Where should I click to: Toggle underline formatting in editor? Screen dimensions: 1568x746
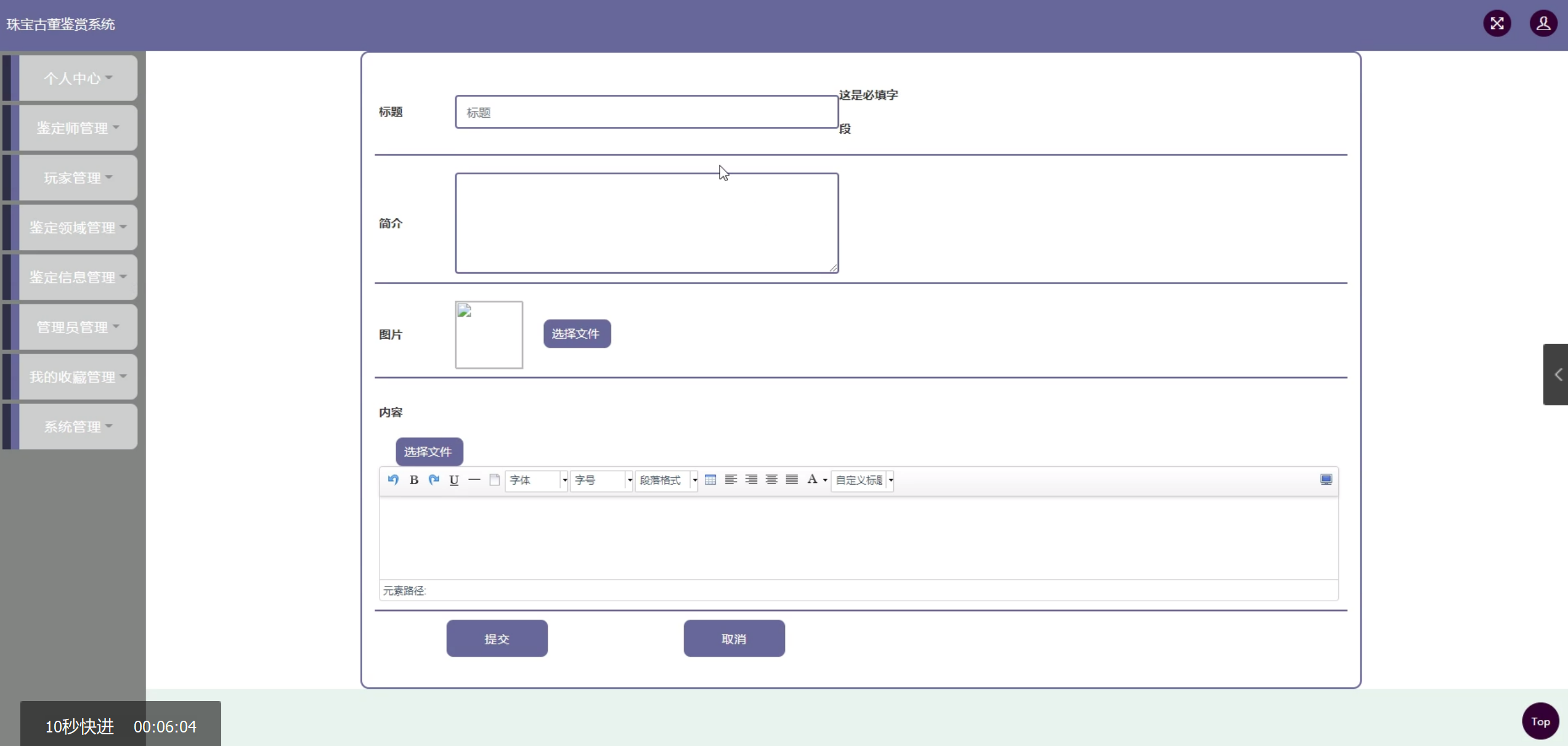(454, 480)
